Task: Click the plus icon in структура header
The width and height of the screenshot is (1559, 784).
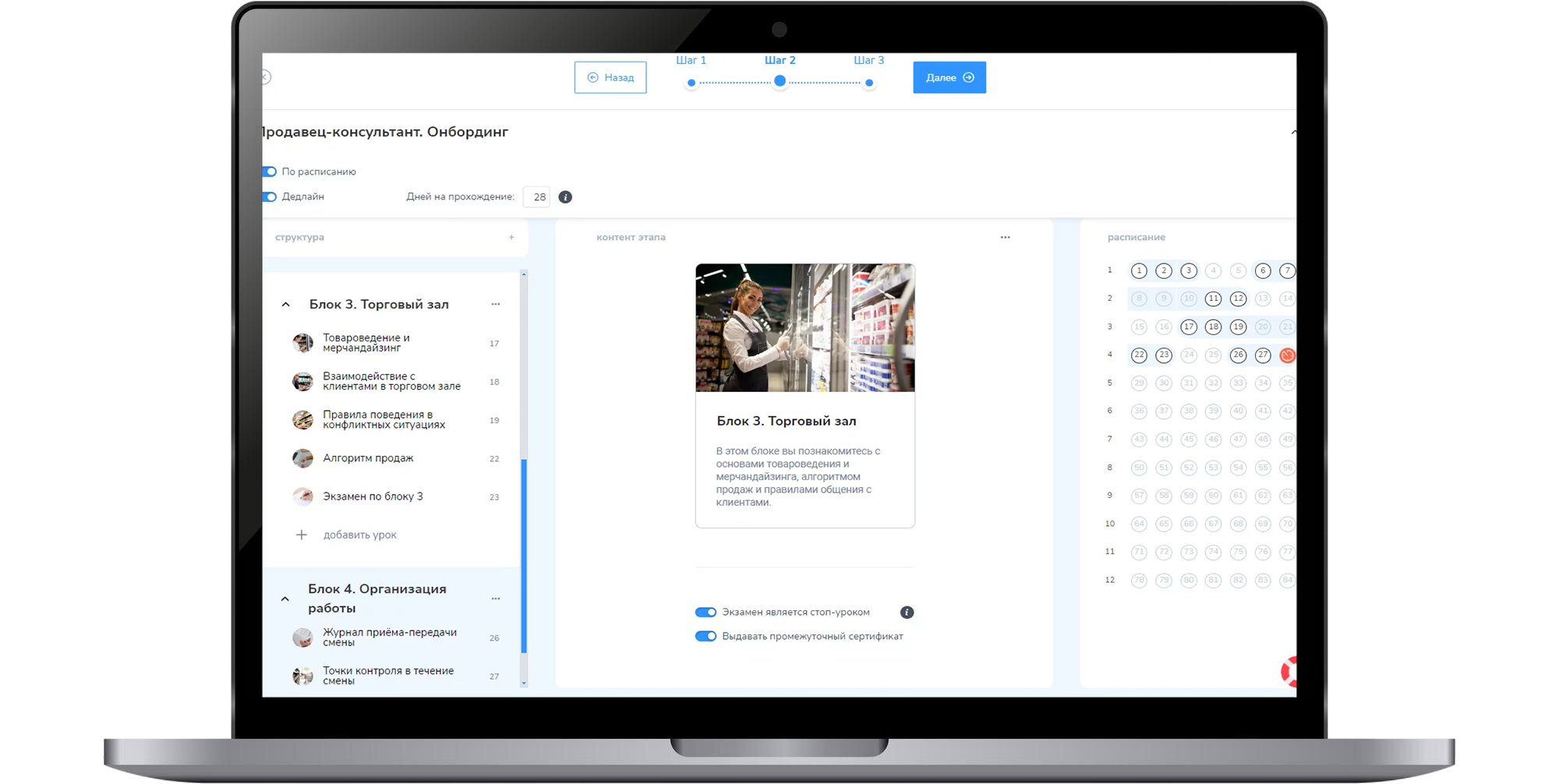Action: (511, 238)
